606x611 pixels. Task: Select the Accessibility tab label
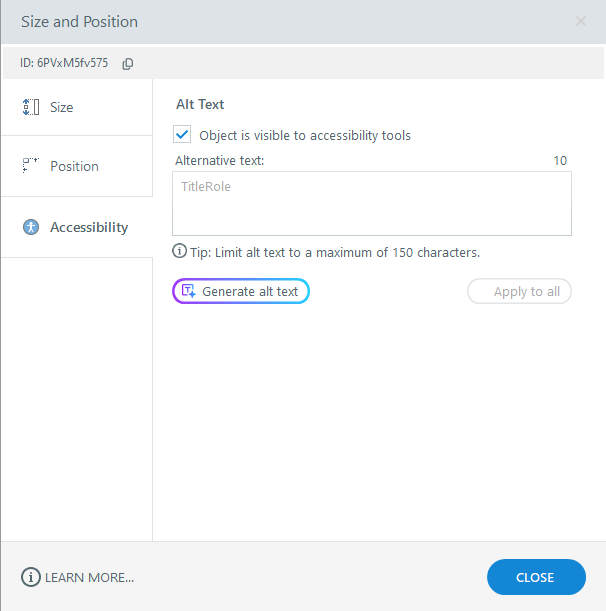tap(89, 227)
